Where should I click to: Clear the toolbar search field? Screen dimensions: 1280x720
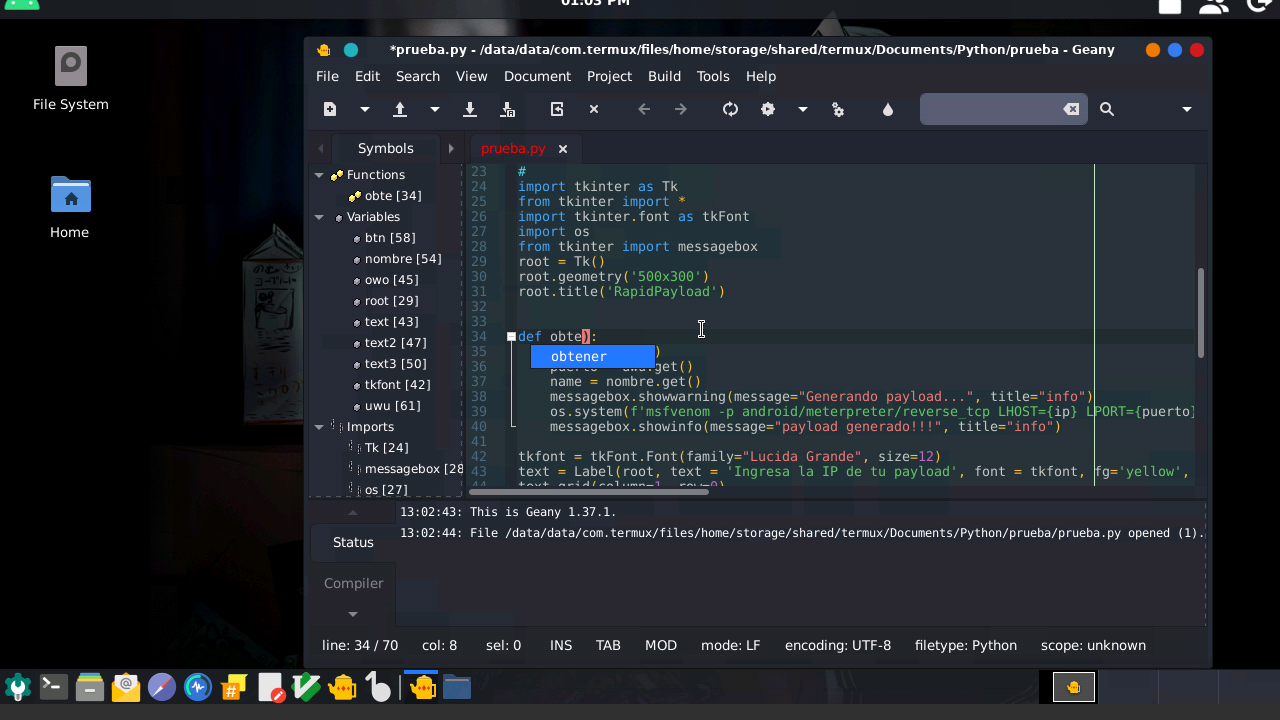(1071, 109)
